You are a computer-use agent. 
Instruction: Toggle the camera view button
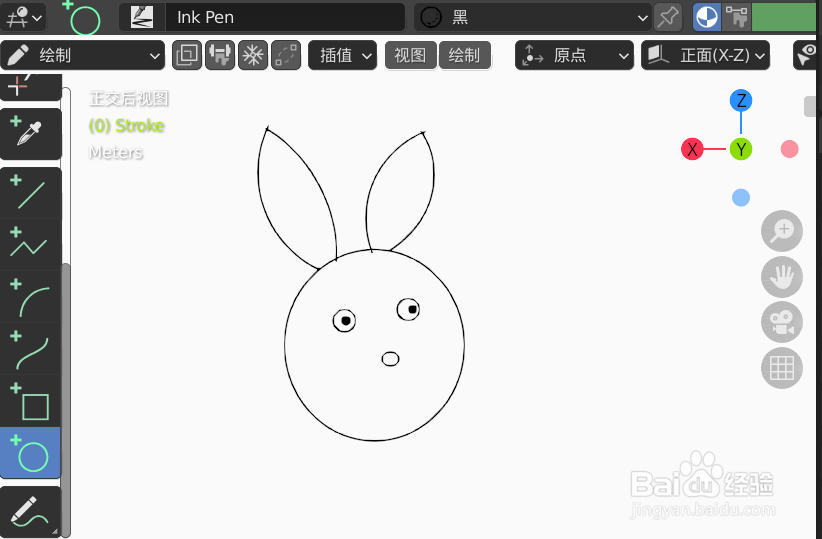tap(782, 322)
